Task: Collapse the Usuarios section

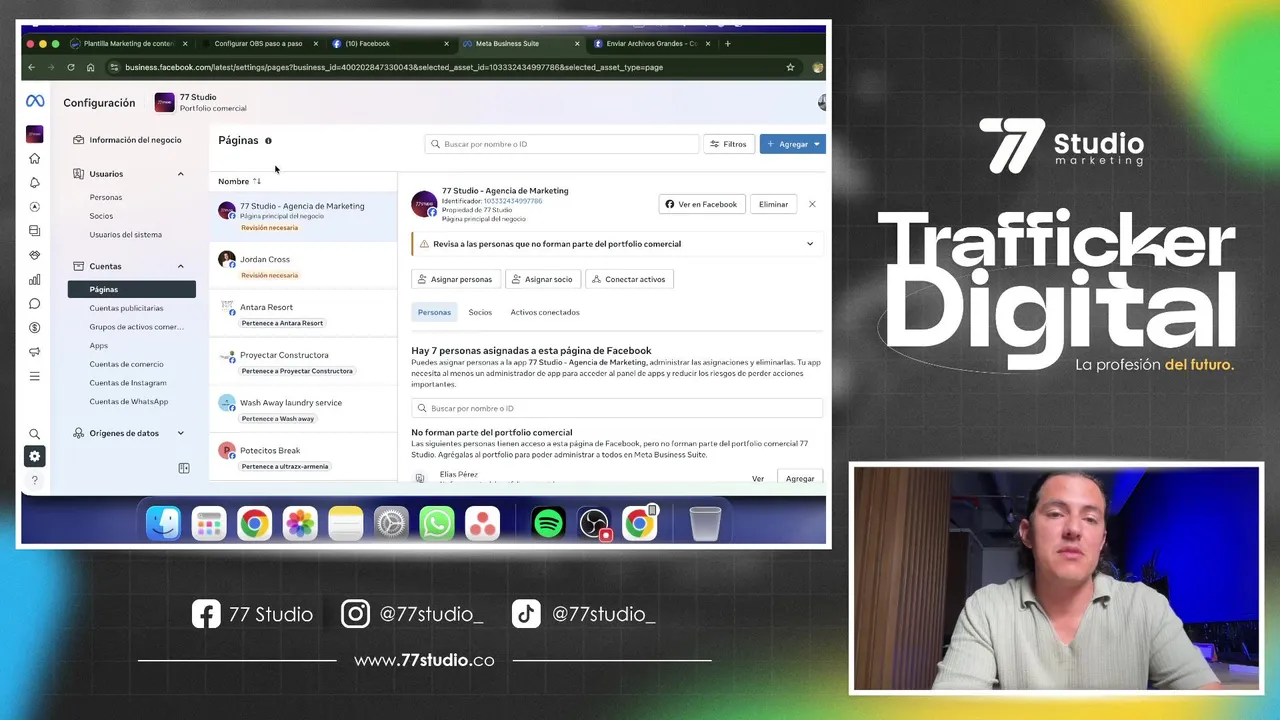Action: (x=181, y=174)
